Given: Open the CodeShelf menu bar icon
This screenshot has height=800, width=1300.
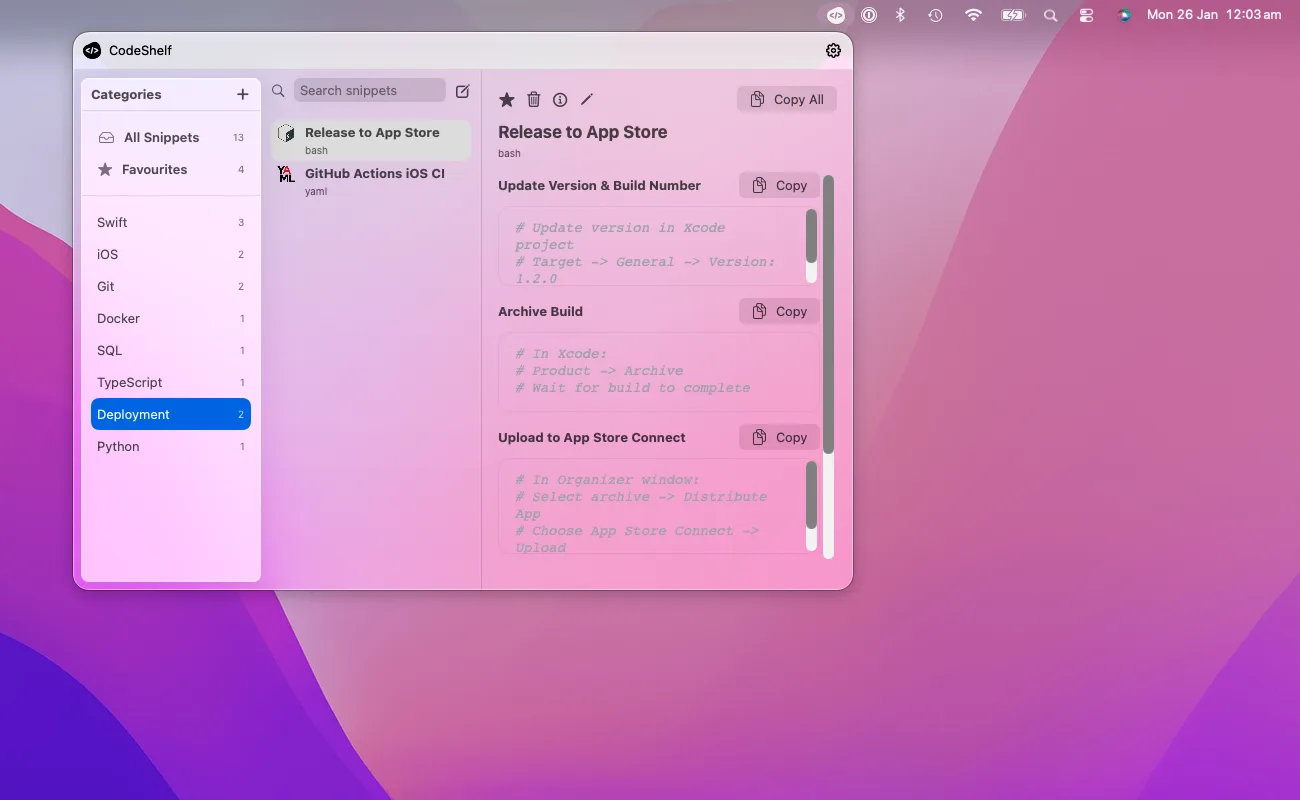Looking at the screenshot, I should [x=835, y=15].
